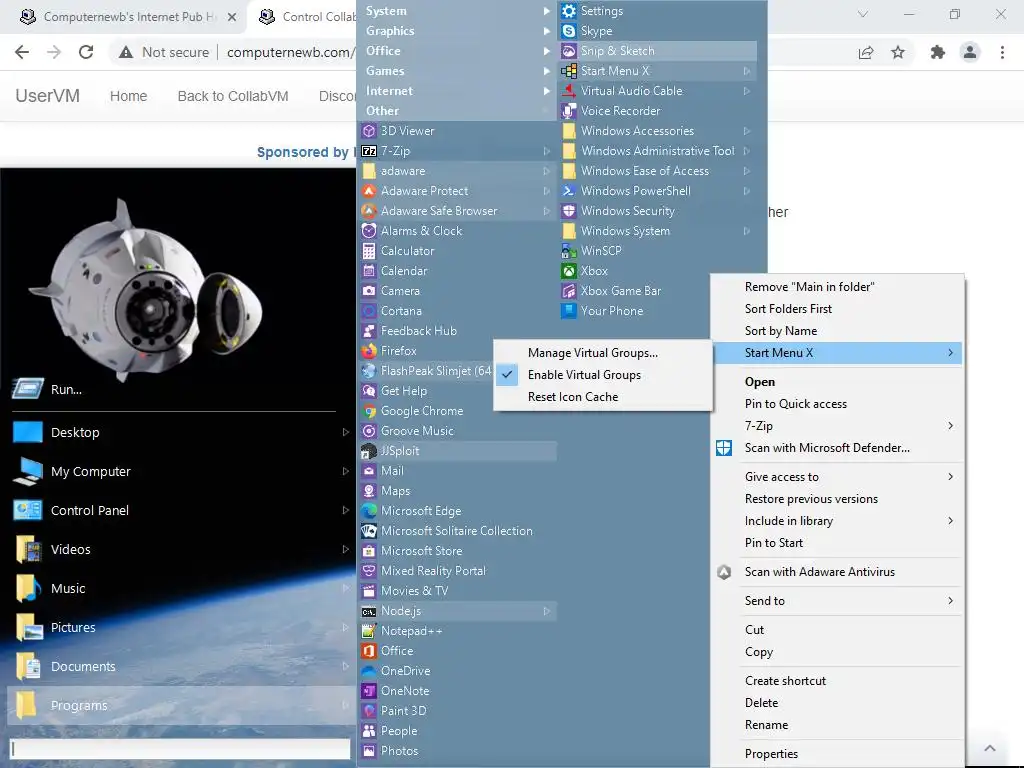Image resolution: width=1024 pixels, height=768 pixels.
Task: Expand the Control Panel submenu arrow
Action: (x=345, y=511)
